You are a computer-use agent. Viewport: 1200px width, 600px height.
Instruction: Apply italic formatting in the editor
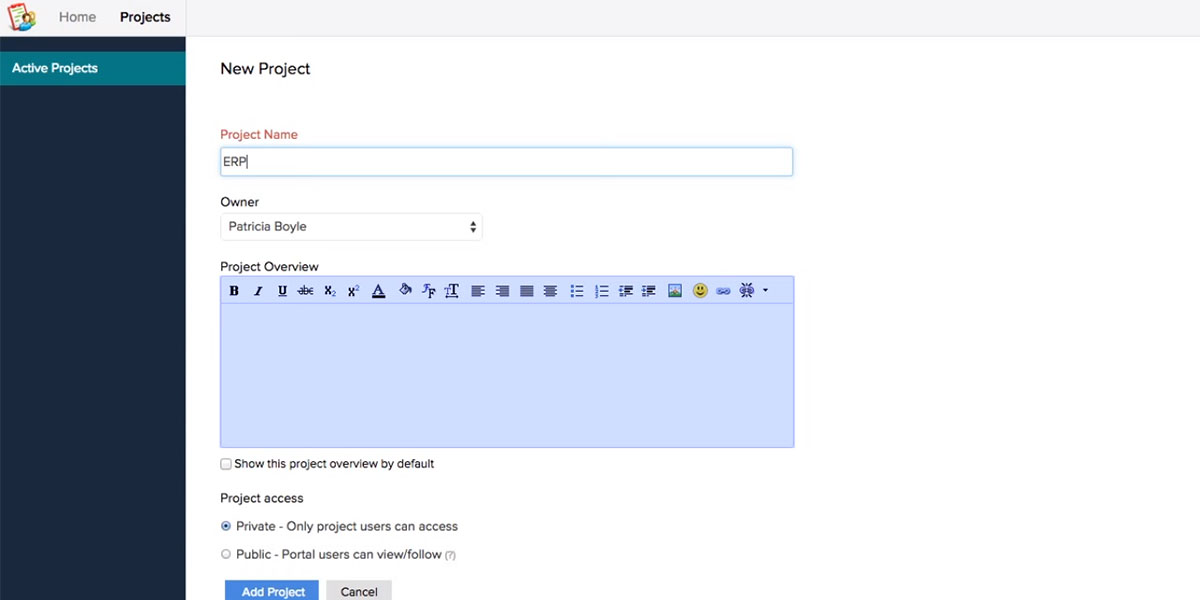258,291
